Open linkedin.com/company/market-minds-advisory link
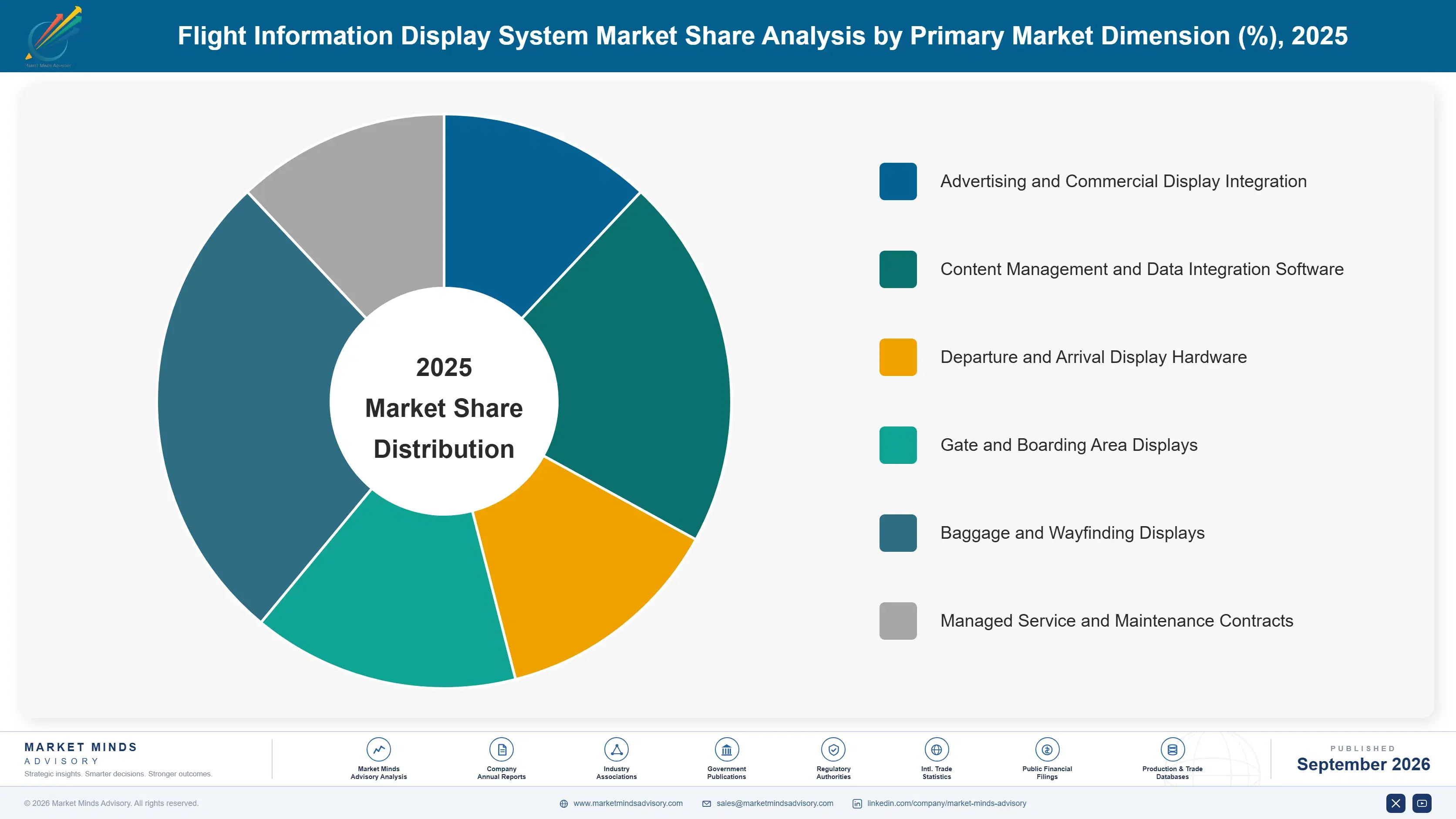Viewport: 1456px width, 819px height. coord(947,803)
